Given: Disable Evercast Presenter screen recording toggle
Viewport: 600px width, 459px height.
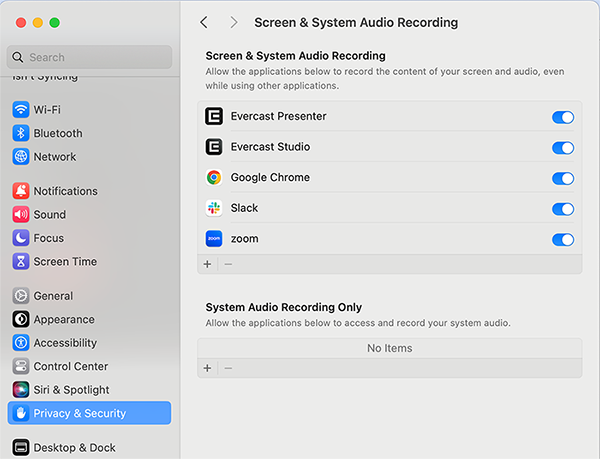Looking at the screenshot, I should click(x=563, y=117).
